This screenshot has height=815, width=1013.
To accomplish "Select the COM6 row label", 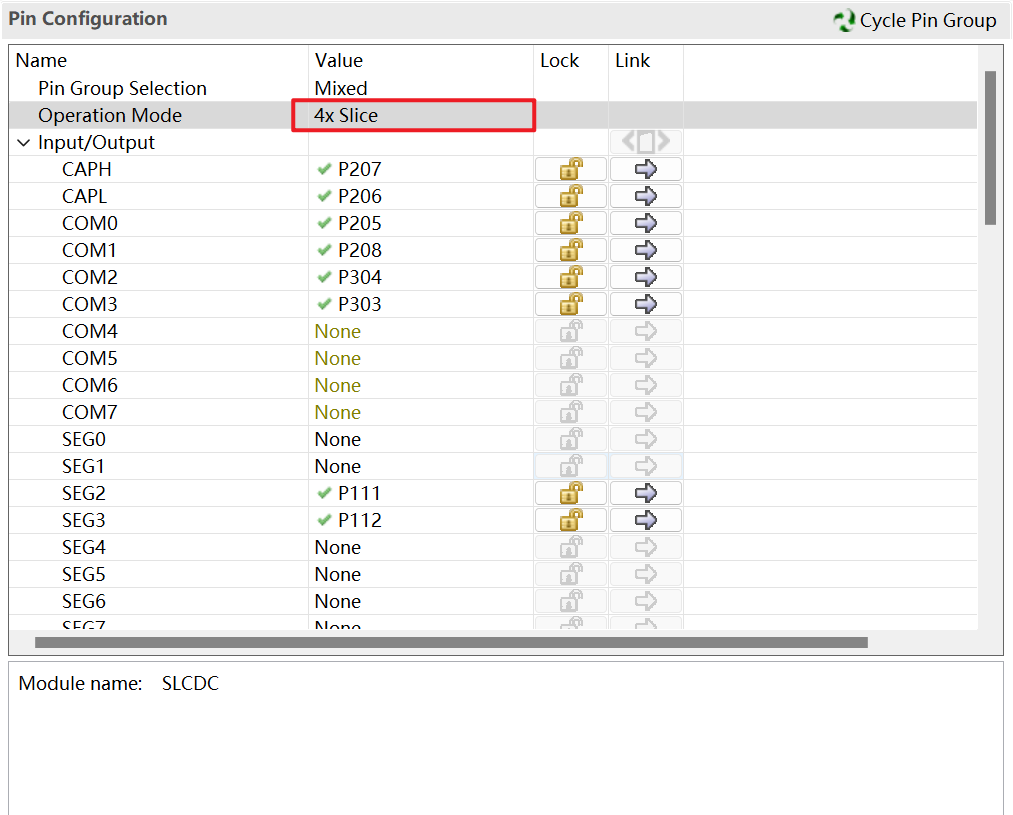I will (90, 386).
